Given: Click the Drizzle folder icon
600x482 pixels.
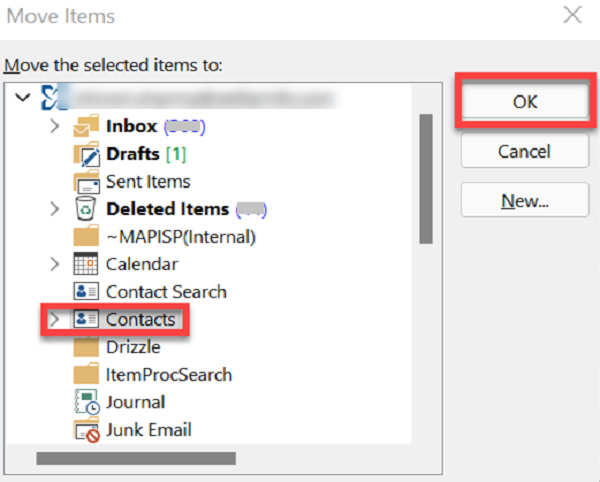Looking at the screenshot, I should [x=86, y=347].
